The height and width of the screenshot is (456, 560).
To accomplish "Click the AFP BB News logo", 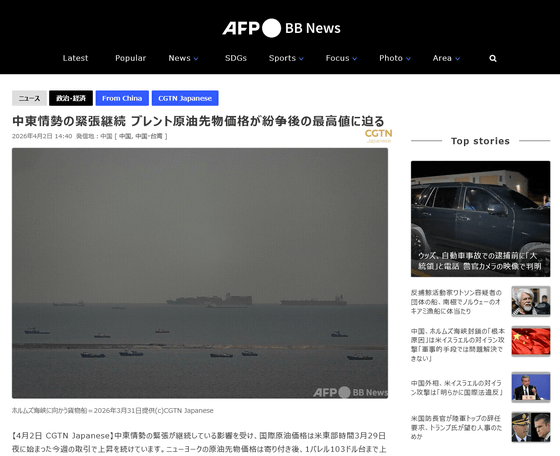I will [x=281, y=28].
